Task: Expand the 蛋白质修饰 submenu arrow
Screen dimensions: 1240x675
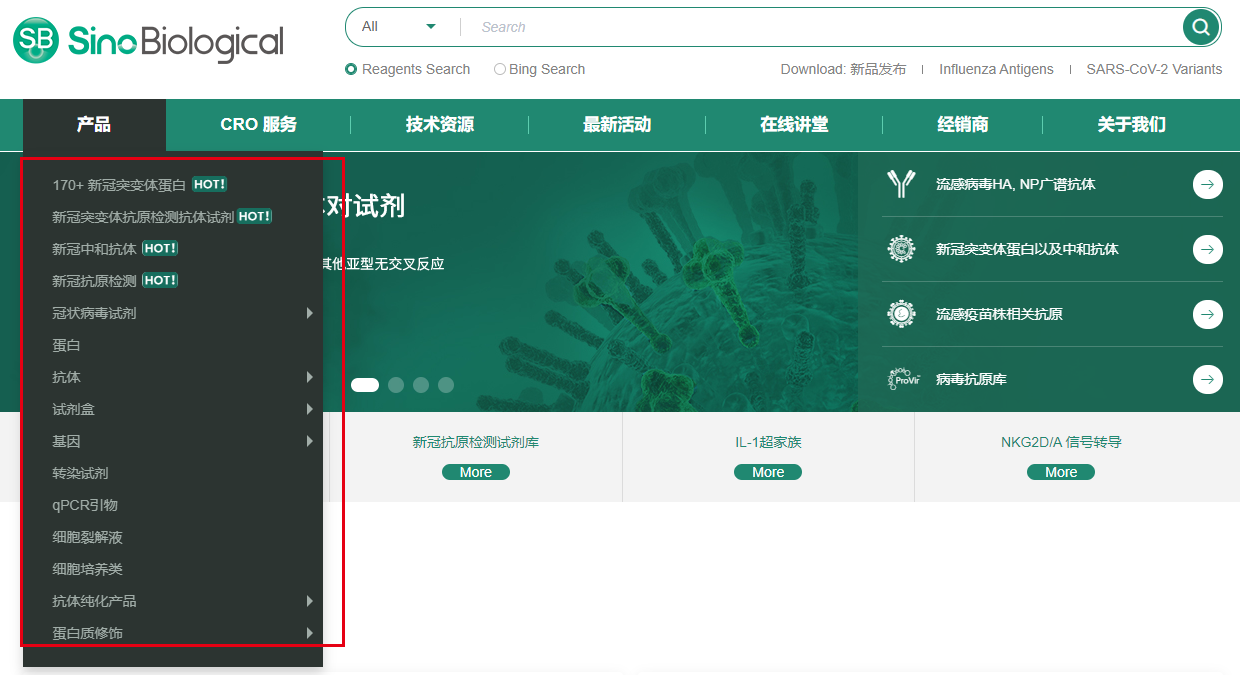Action: click(x=310, y=633)
